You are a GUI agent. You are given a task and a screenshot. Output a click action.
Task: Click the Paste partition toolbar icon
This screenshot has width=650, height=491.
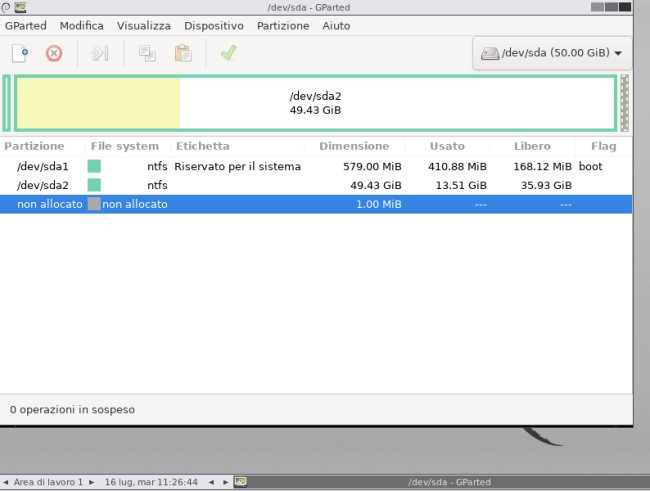pyautogui.click(x=182, y=54)
